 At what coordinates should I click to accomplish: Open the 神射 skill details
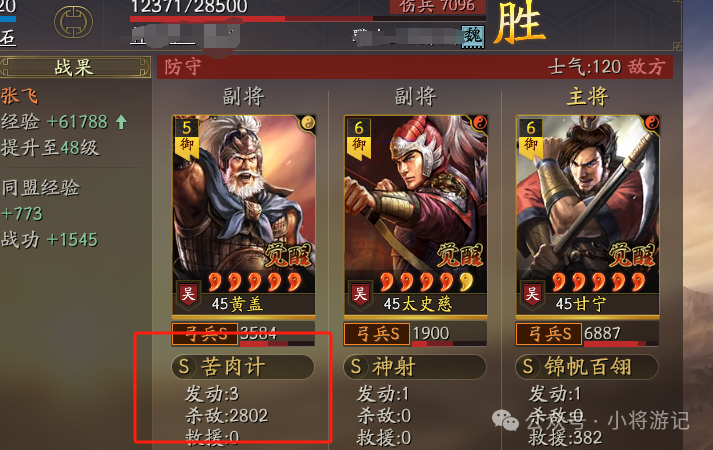tap(415, 367)
